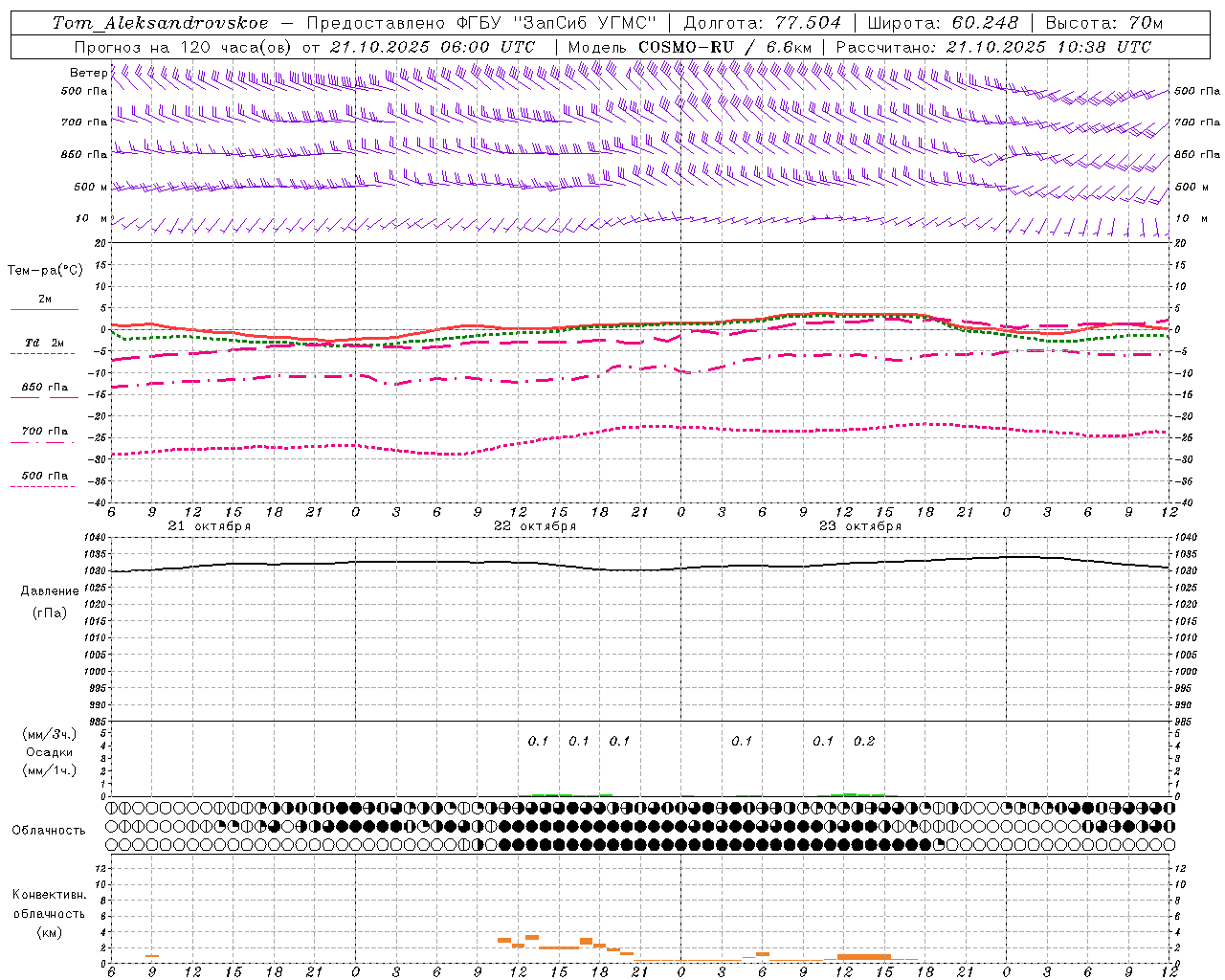Click the 'Тем-ра(°C)' temperature axis label
This screenshot has height=980, width=1225.
pos(45,271)
